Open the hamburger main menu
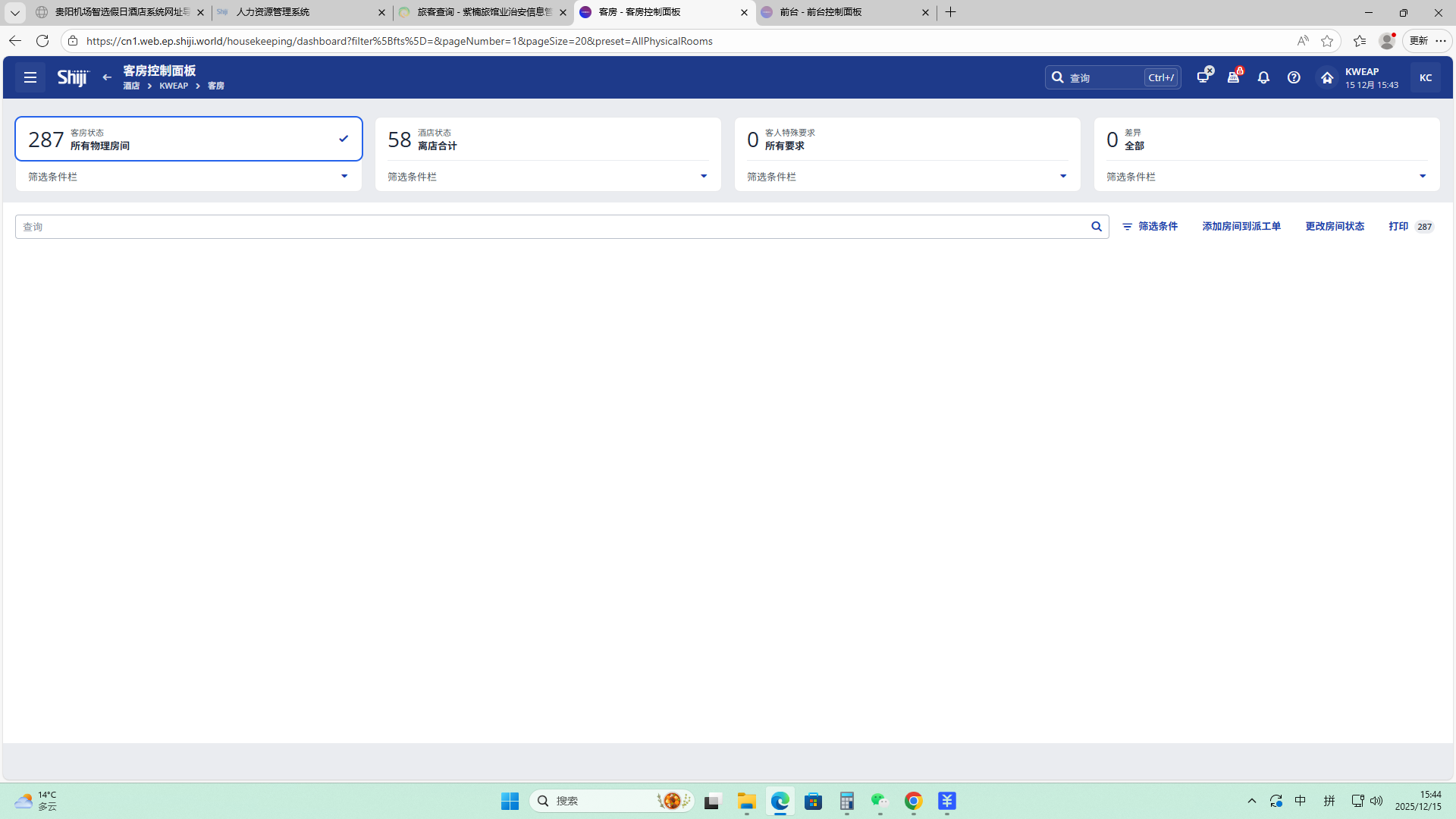The image size is (1456, 819). click(30, 77)
